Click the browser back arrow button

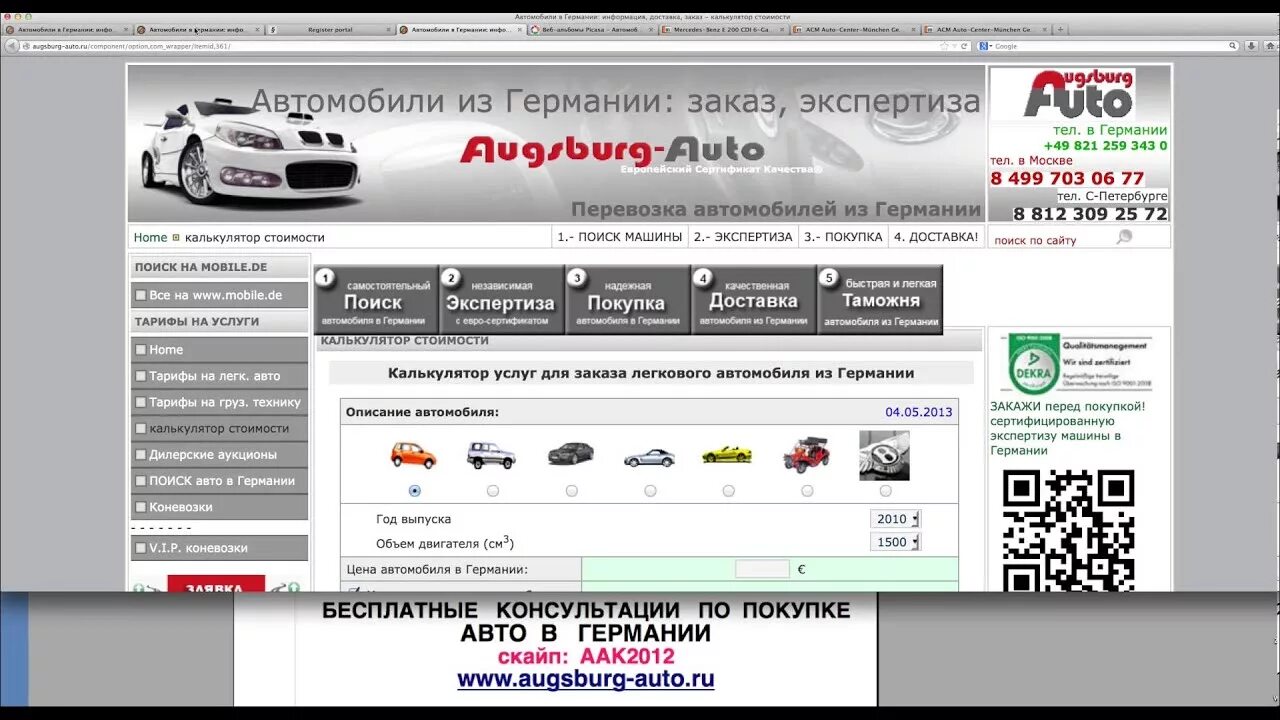(12, 46)
